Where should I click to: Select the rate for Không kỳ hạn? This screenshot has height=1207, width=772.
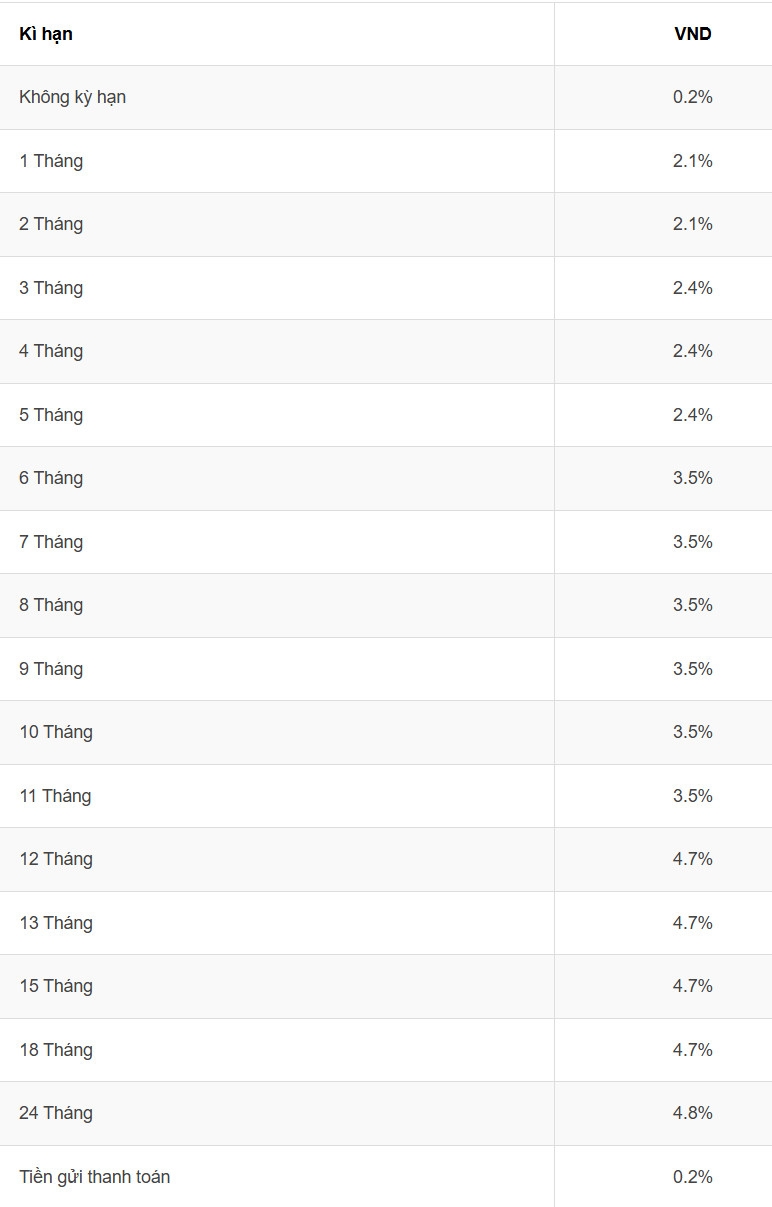tap(692, 97)
